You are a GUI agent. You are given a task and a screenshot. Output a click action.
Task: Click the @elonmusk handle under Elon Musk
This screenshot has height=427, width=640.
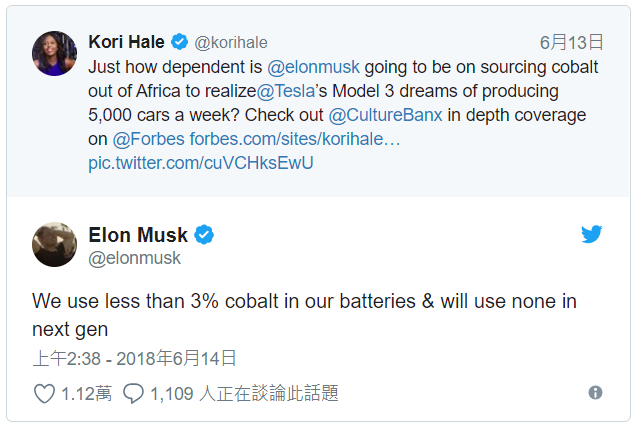coord(135,259)
